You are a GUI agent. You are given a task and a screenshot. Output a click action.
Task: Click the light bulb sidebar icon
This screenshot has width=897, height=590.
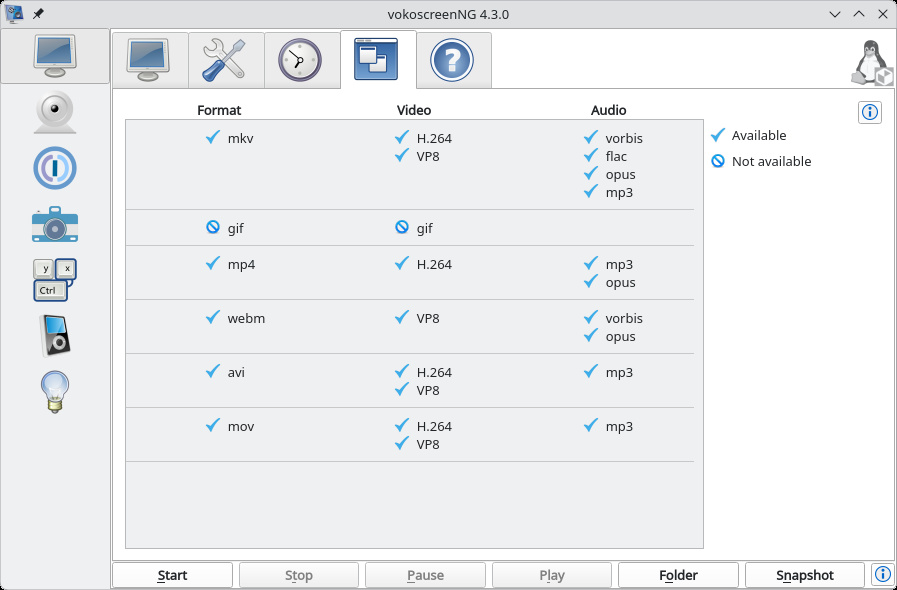[x=55, y=392]
